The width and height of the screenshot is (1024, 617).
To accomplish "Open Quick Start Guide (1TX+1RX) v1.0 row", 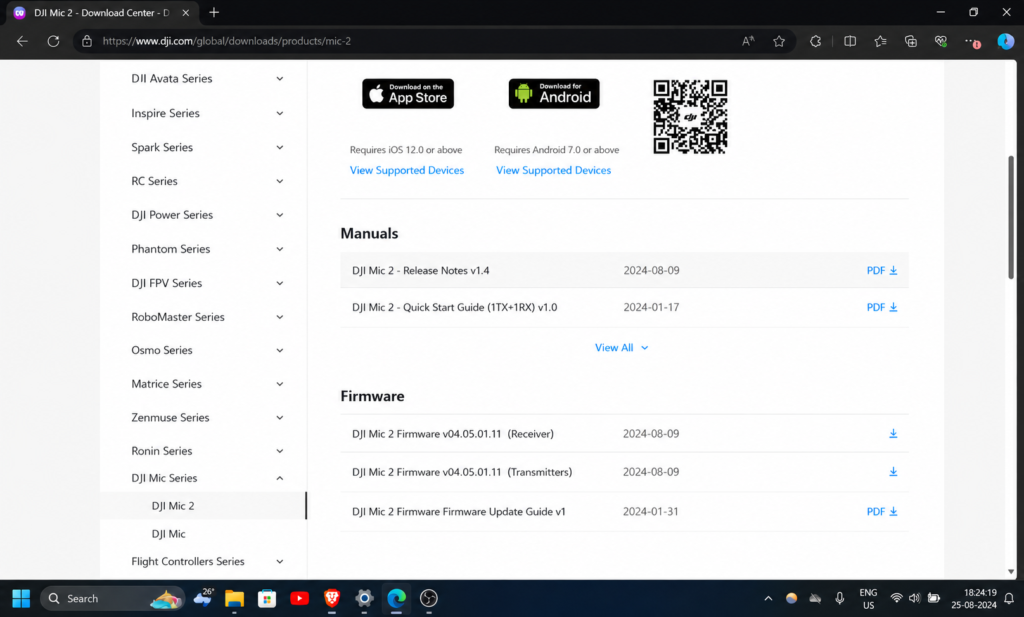I will 624,307.
